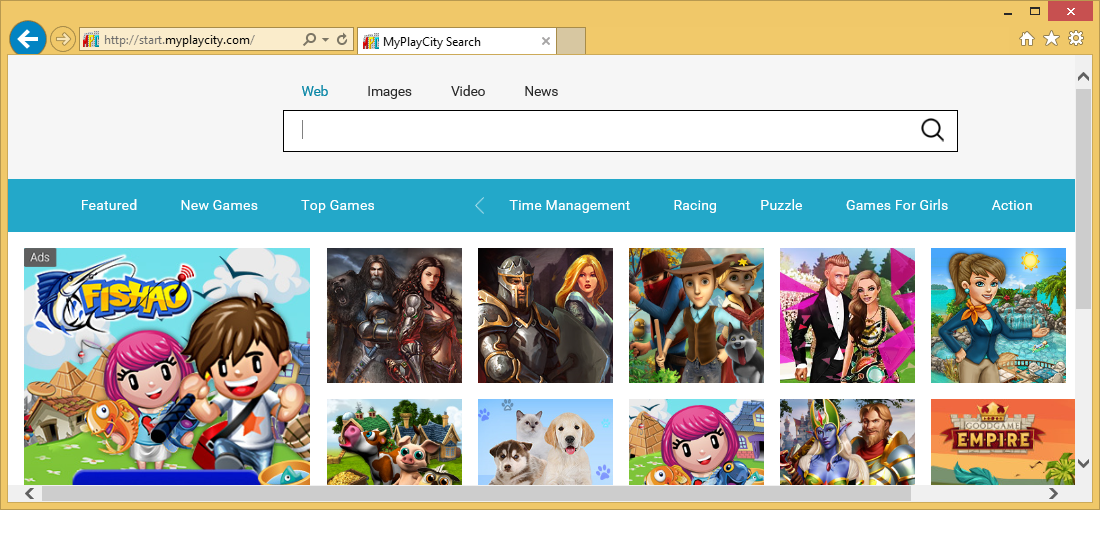
Task: Open the News search tab
Action: 541,91
